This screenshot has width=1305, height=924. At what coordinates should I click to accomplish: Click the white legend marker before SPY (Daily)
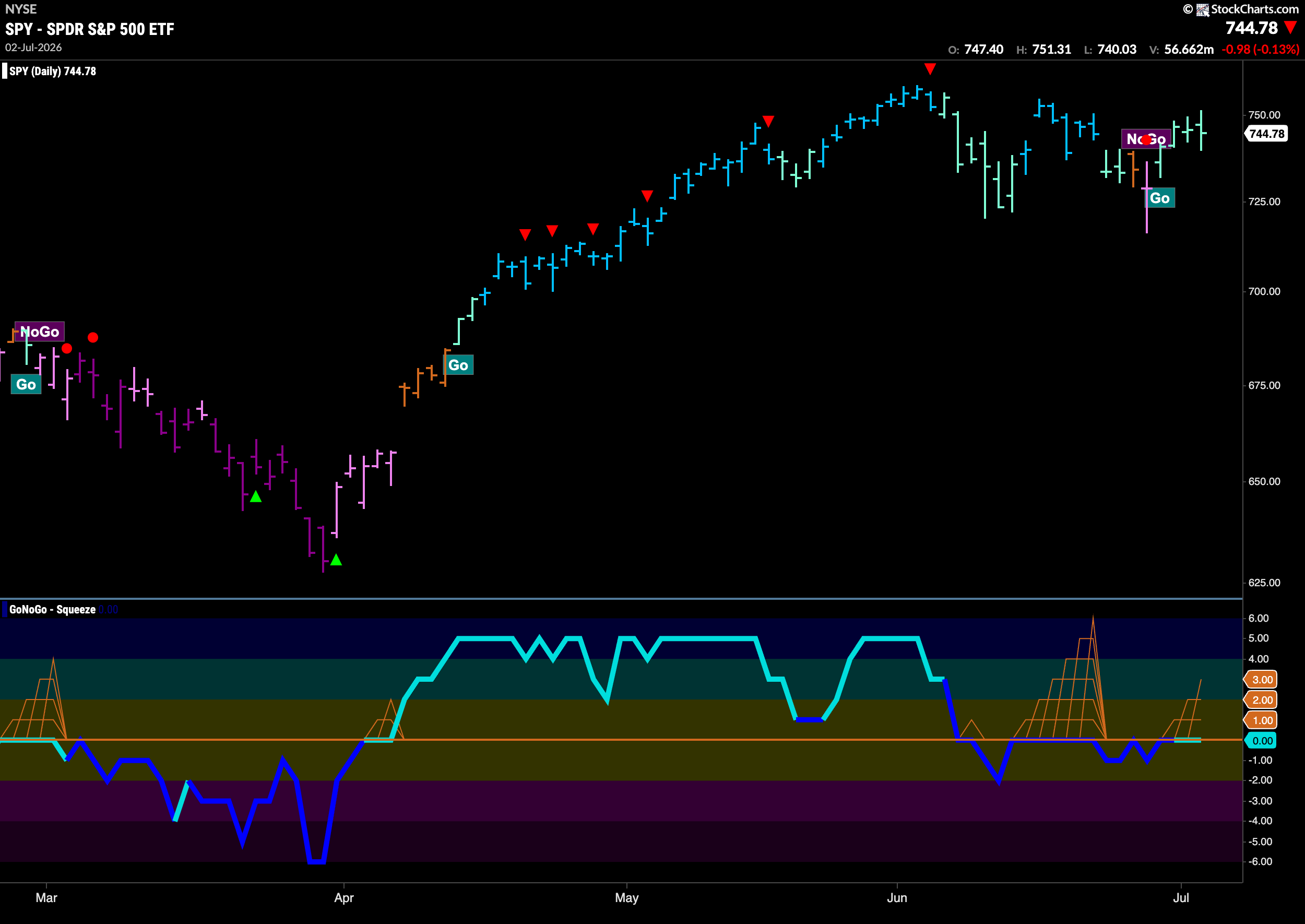point(5,71)
